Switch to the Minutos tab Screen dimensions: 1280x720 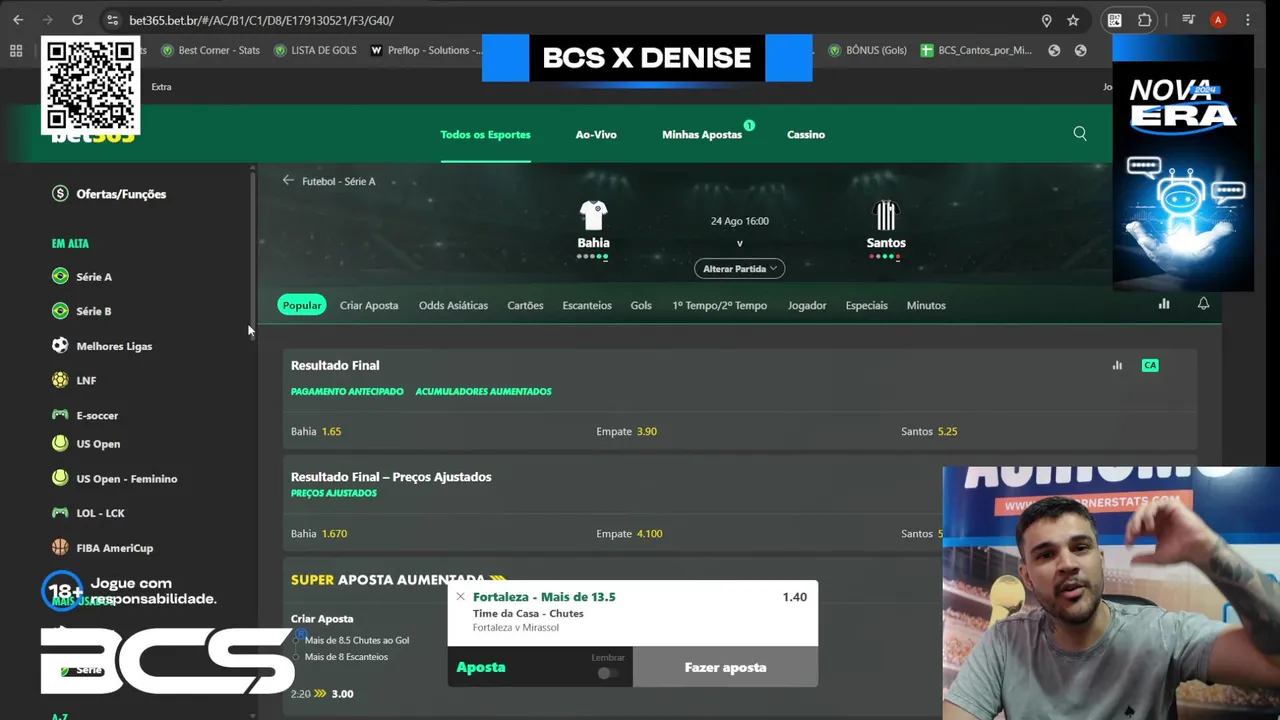[x=926, y=305]
